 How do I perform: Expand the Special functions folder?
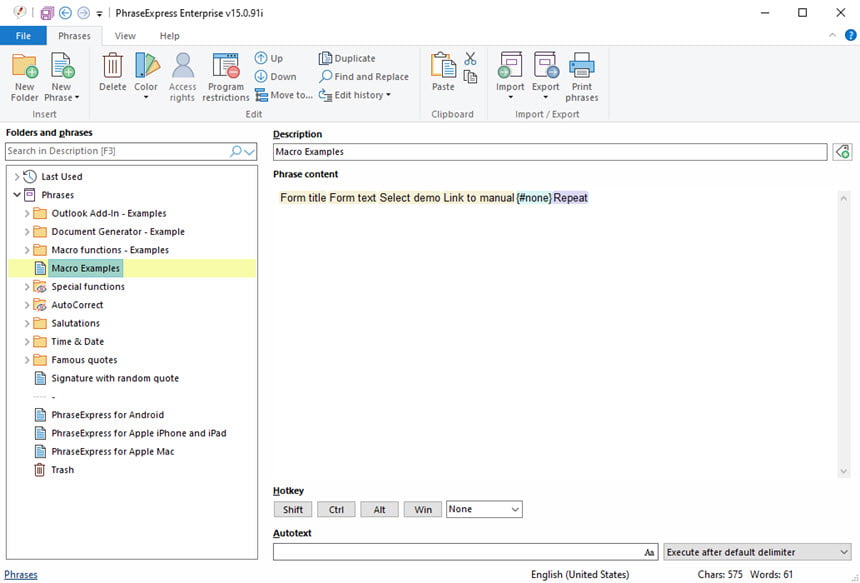coord(27,286)
